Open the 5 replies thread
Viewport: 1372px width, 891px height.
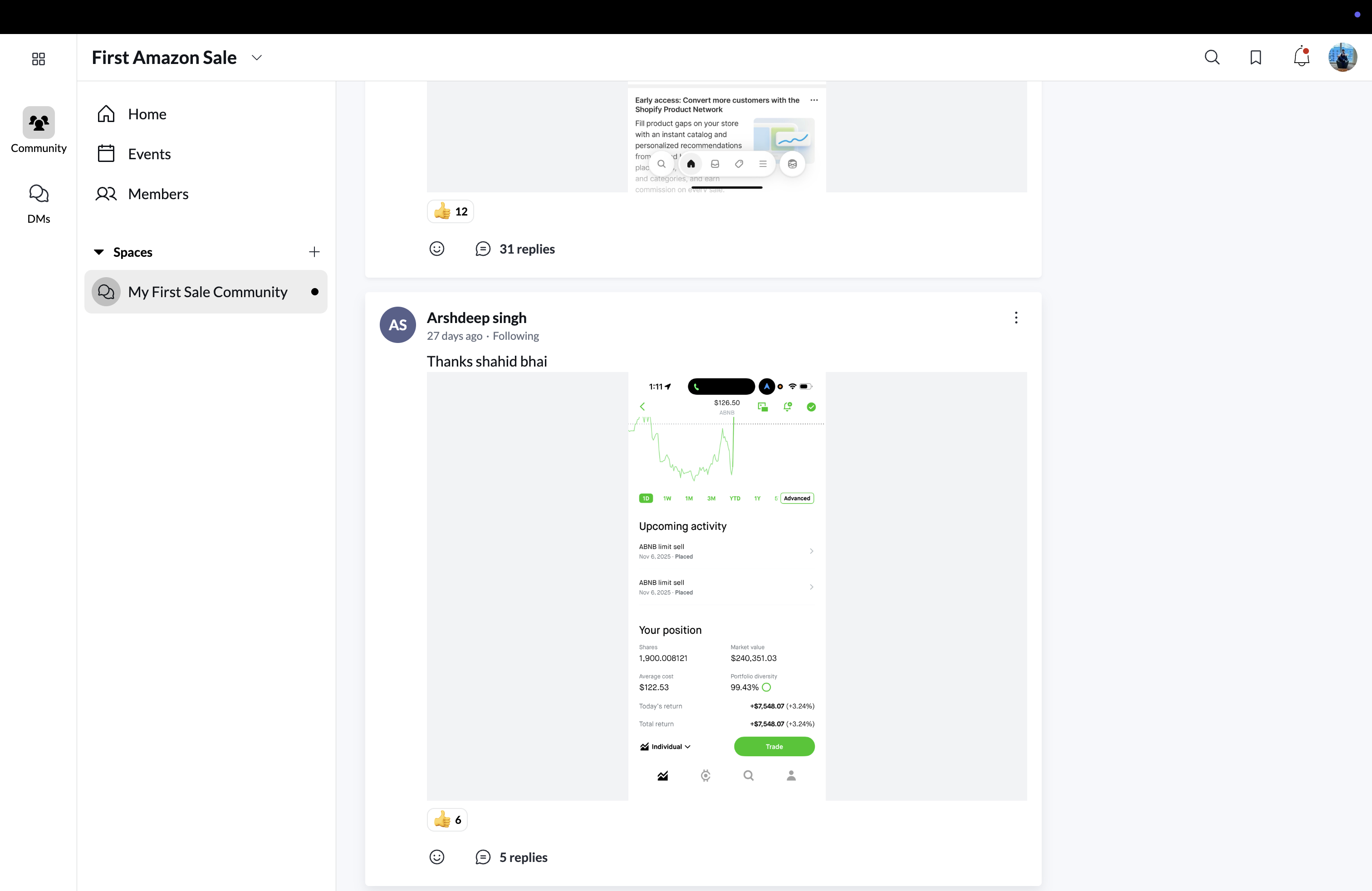click(524, 857)
